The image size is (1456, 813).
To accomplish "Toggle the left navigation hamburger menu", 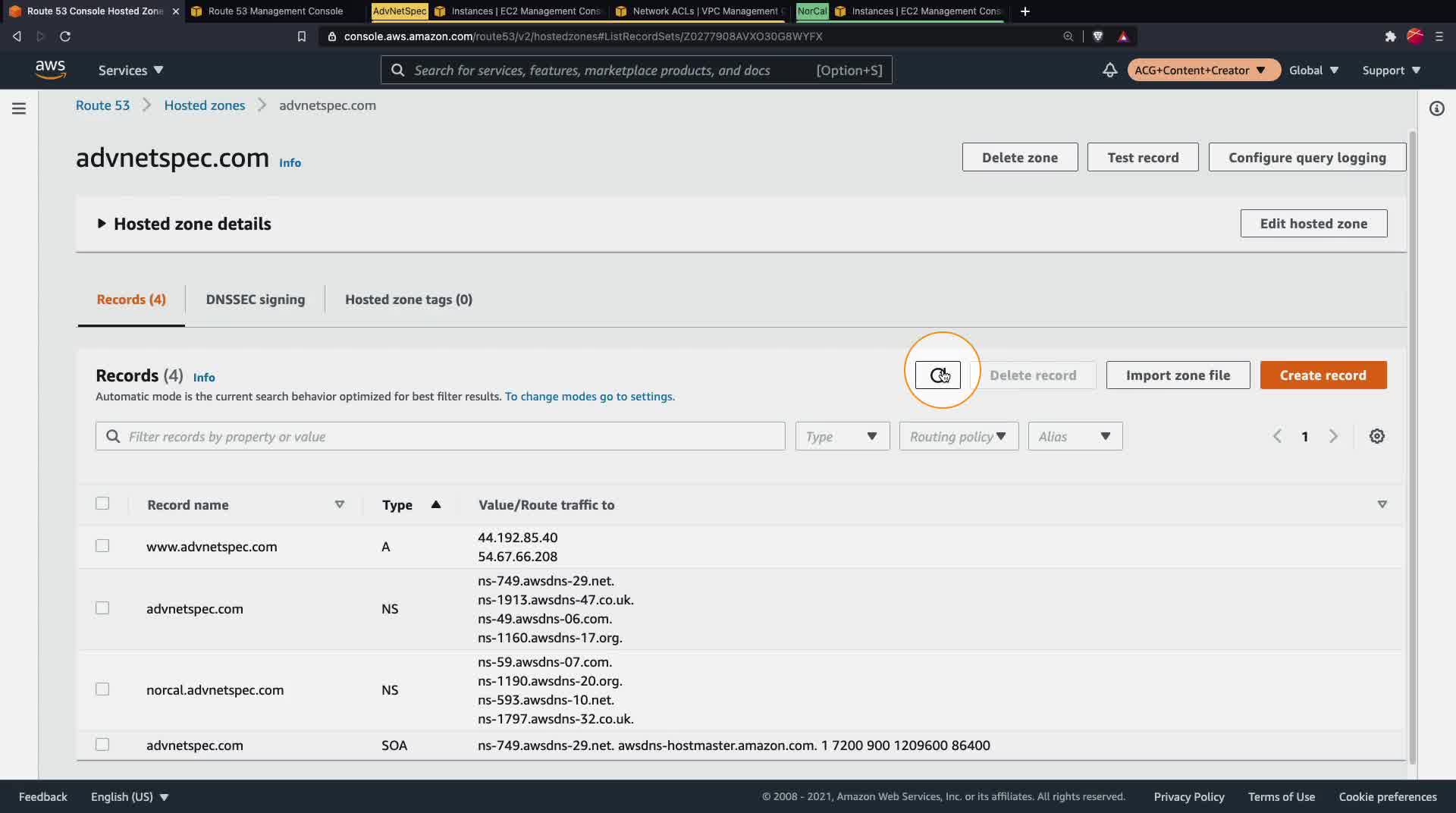I will (x=19, y=108).
